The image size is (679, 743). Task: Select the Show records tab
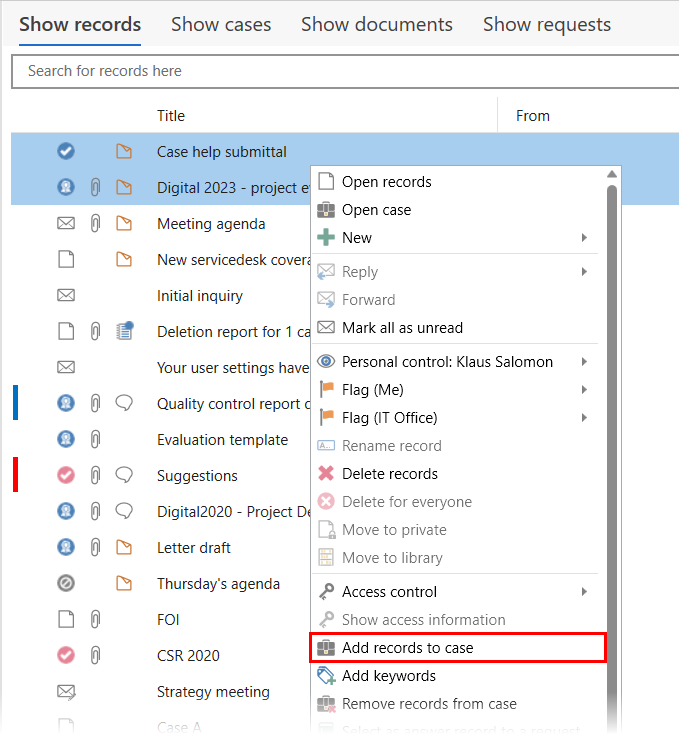point(80,25)
